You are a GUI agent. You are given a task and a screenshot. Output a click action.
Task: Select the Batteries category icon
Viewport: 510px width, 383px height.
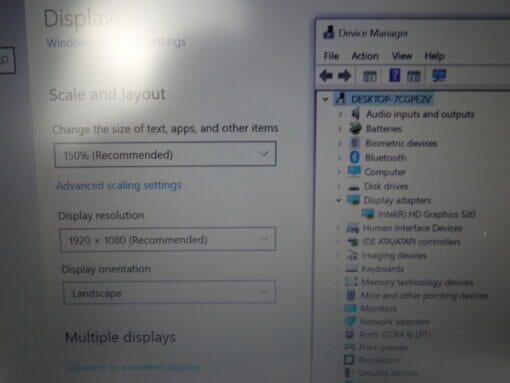point(355,128)
